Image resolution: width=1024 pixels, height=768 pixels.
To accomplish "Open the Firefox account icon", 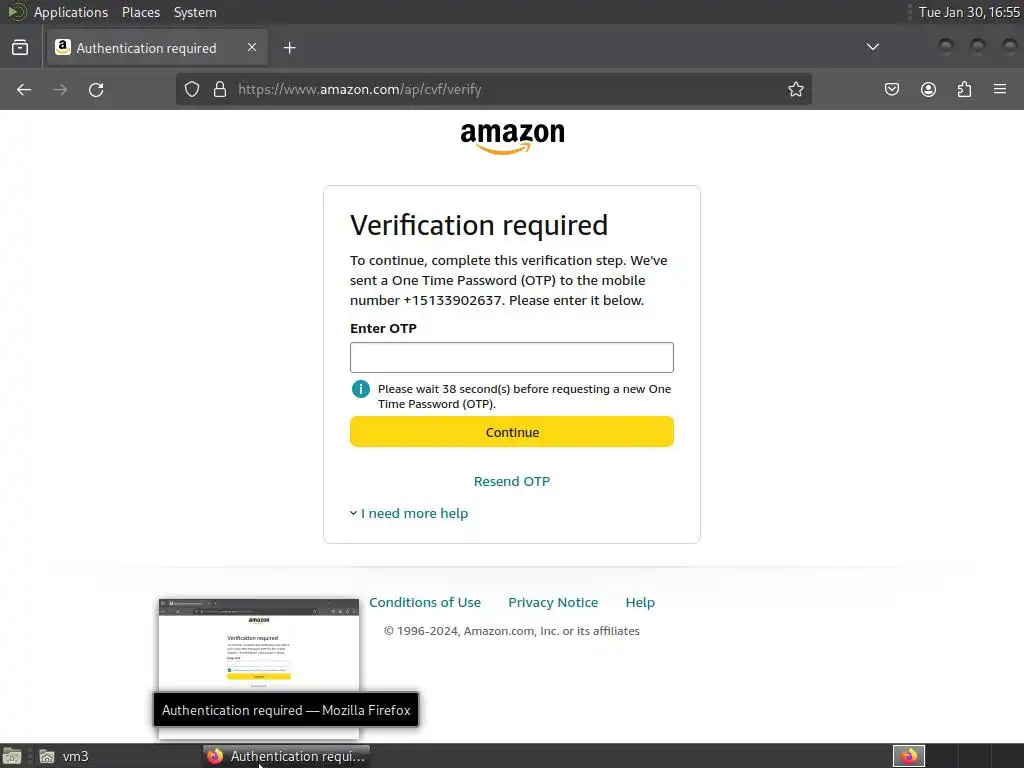I will coord(928,89).
